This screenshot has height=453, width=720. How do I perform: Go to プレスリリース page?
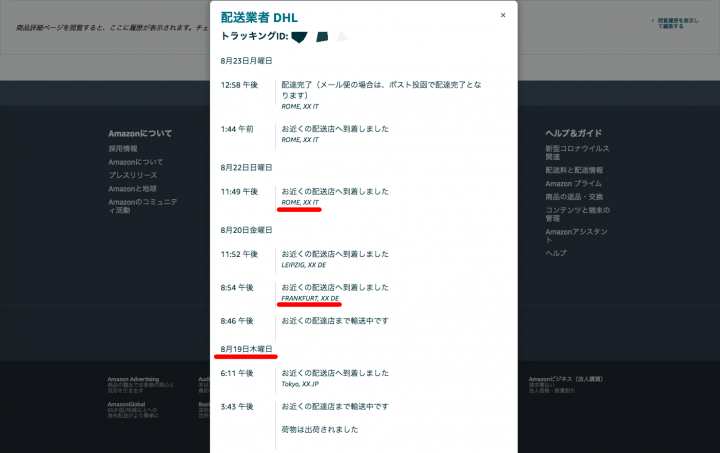pyautogui.click(x=131, y=175)
